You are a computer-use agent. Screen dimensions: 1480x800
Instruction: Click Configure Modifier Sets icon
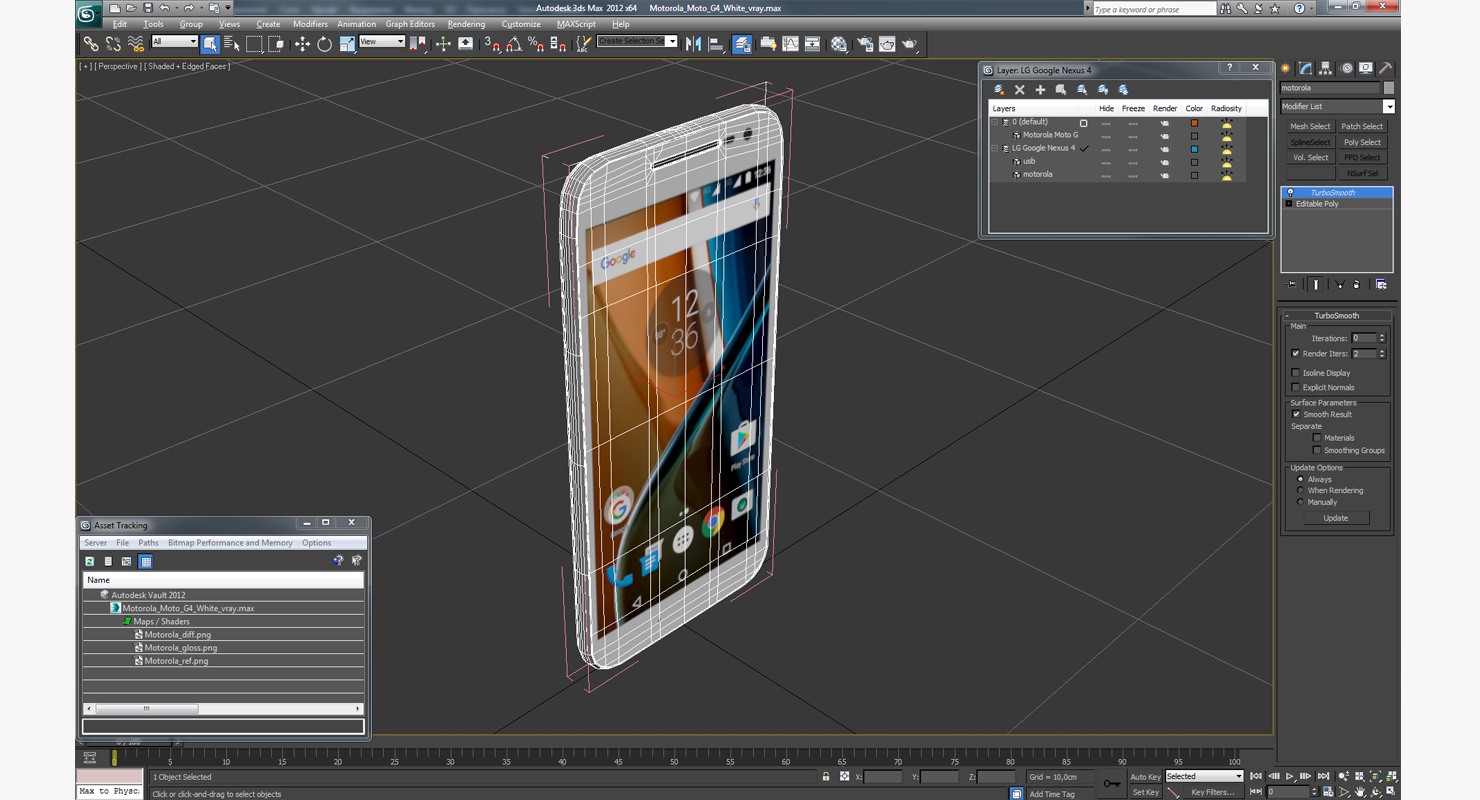pyautogui.click(x=1381, y=285)
